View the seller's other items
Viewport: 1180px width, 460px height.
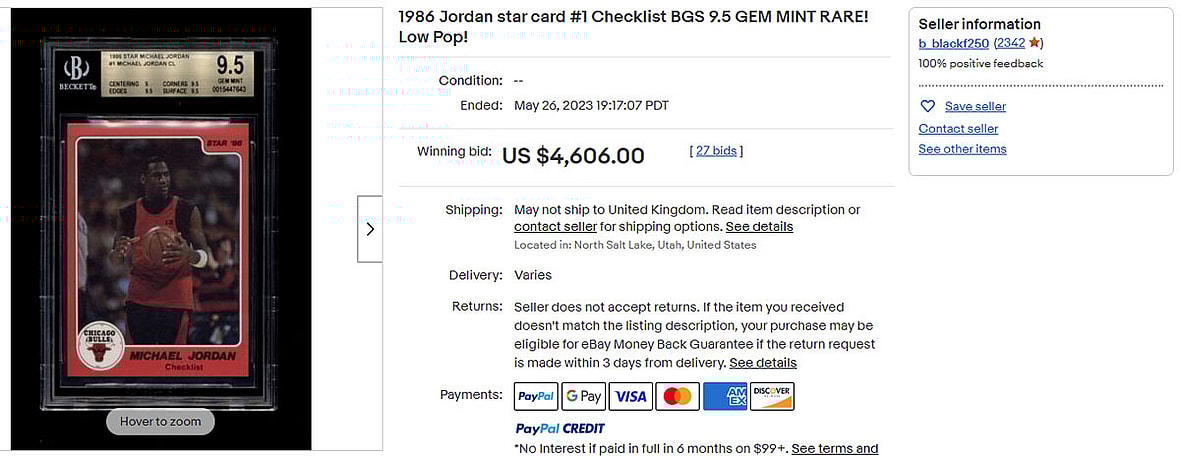(x=962, y=149)
